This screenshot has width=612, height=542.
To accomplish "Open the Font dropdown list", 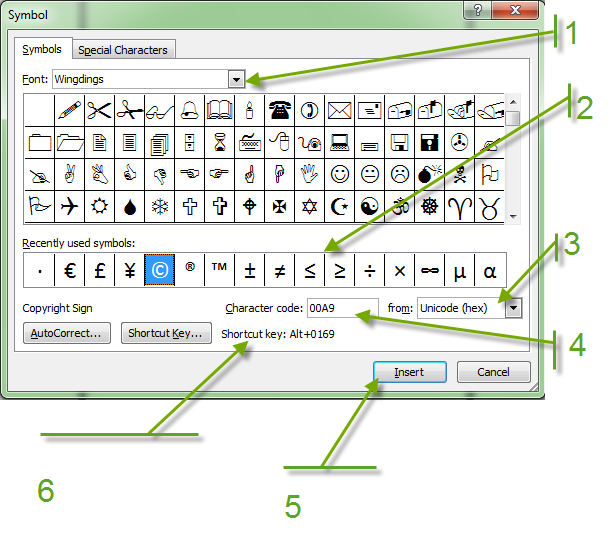I will tap(237, 78).
